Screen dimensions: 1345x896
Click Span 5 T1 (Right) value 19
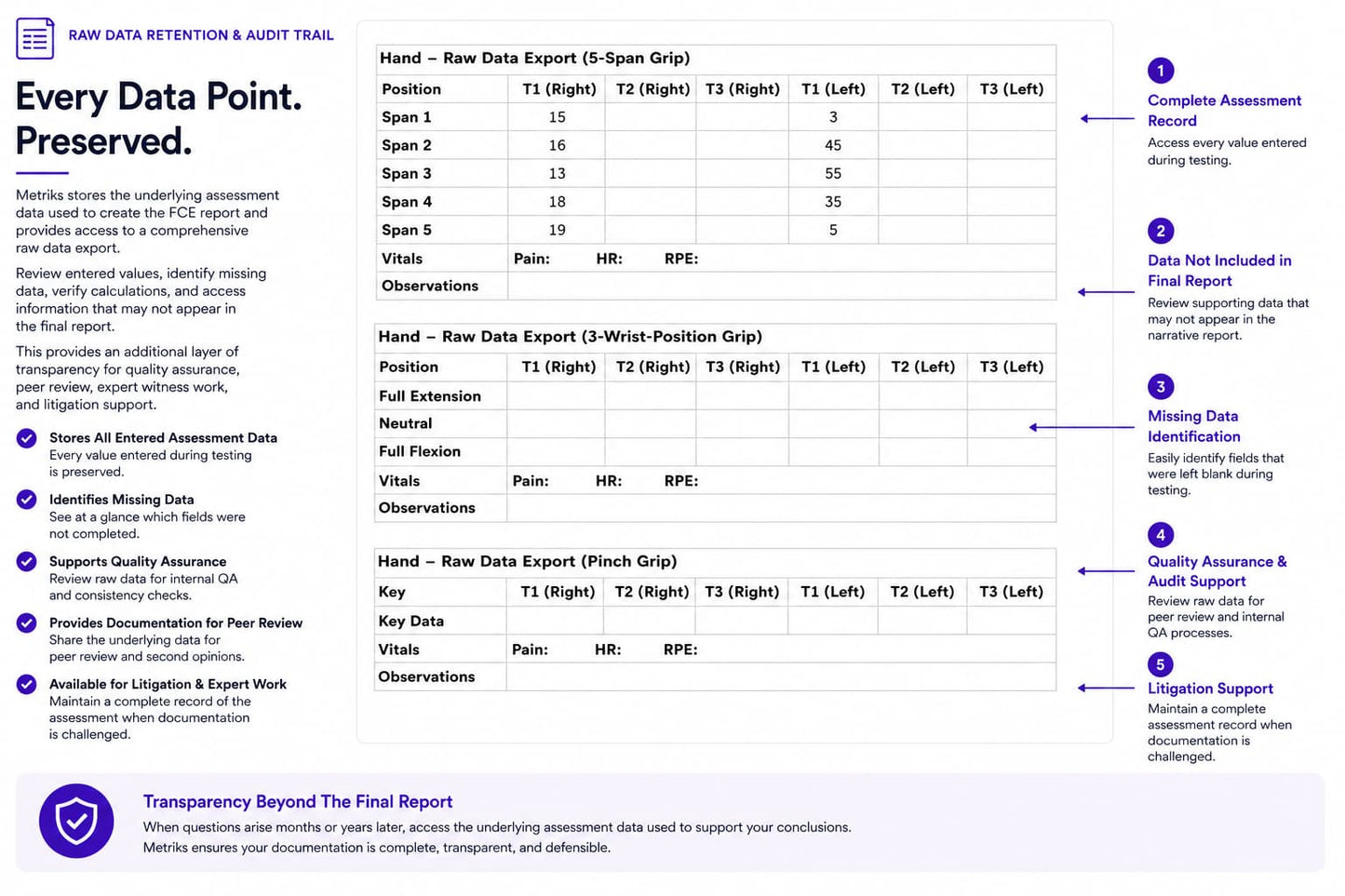pyautogui.click(x=557, y=230)
